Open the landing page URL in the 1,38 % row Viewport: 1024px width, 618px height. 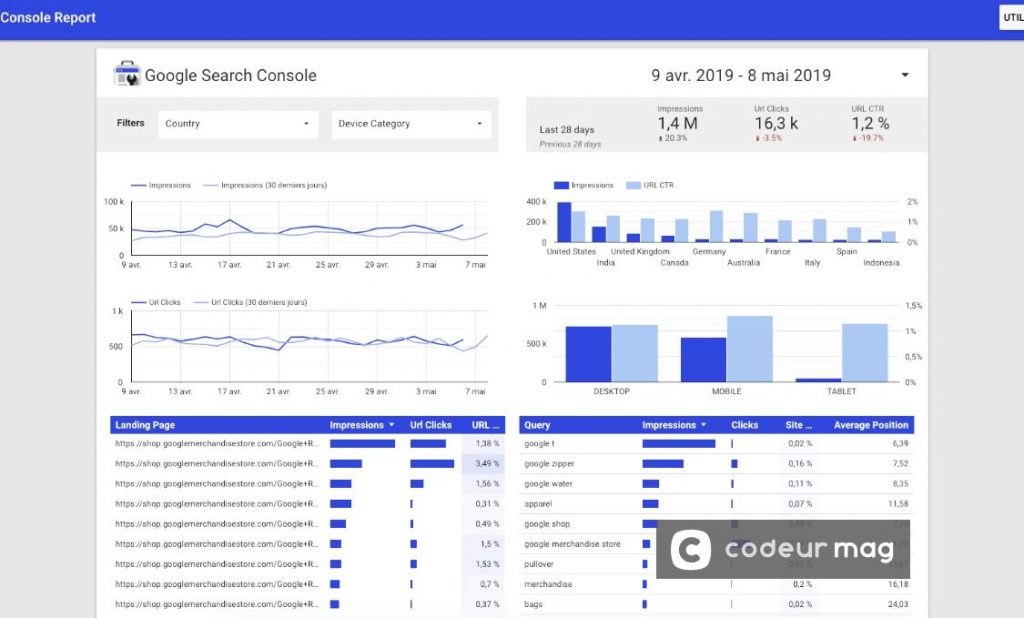216,444
